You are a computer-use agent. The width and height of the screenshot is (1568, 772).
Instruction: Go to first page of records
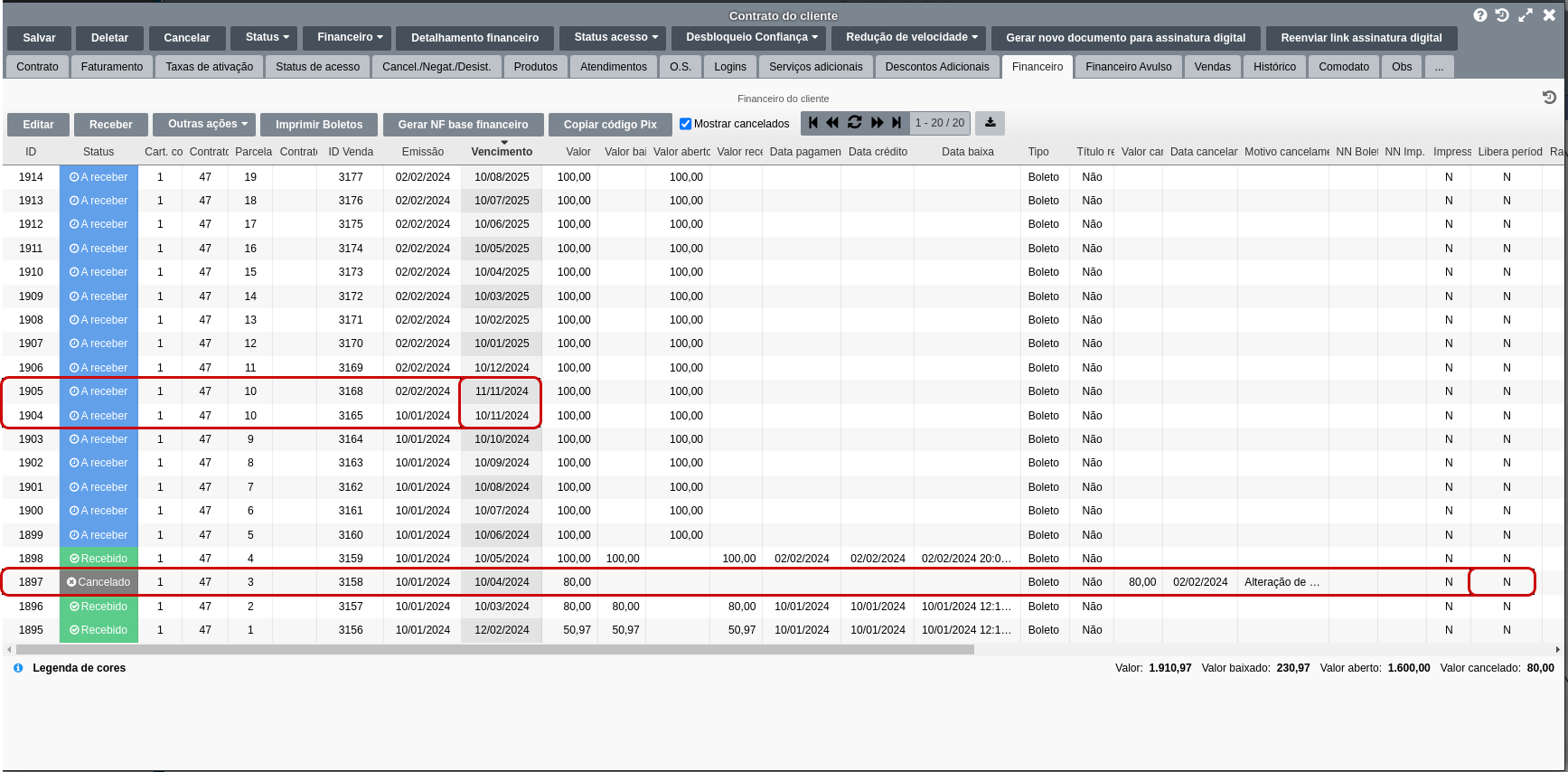pyautogui.click(x=813, y=123)
